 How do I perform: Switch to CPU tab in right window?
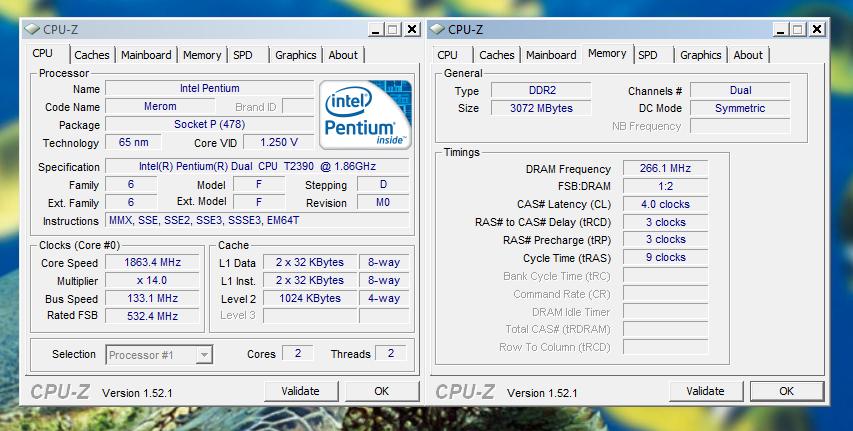click(x=447, y=55)
